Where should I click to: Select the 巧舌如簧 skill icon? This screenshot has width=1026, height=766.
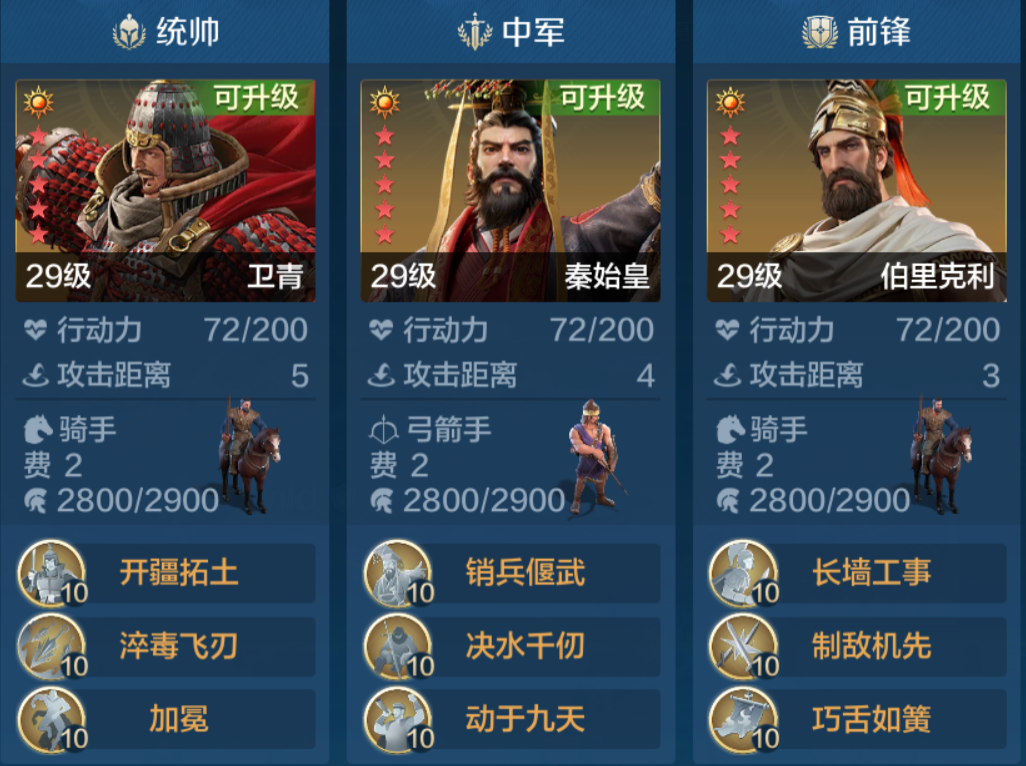pos(743,719)
